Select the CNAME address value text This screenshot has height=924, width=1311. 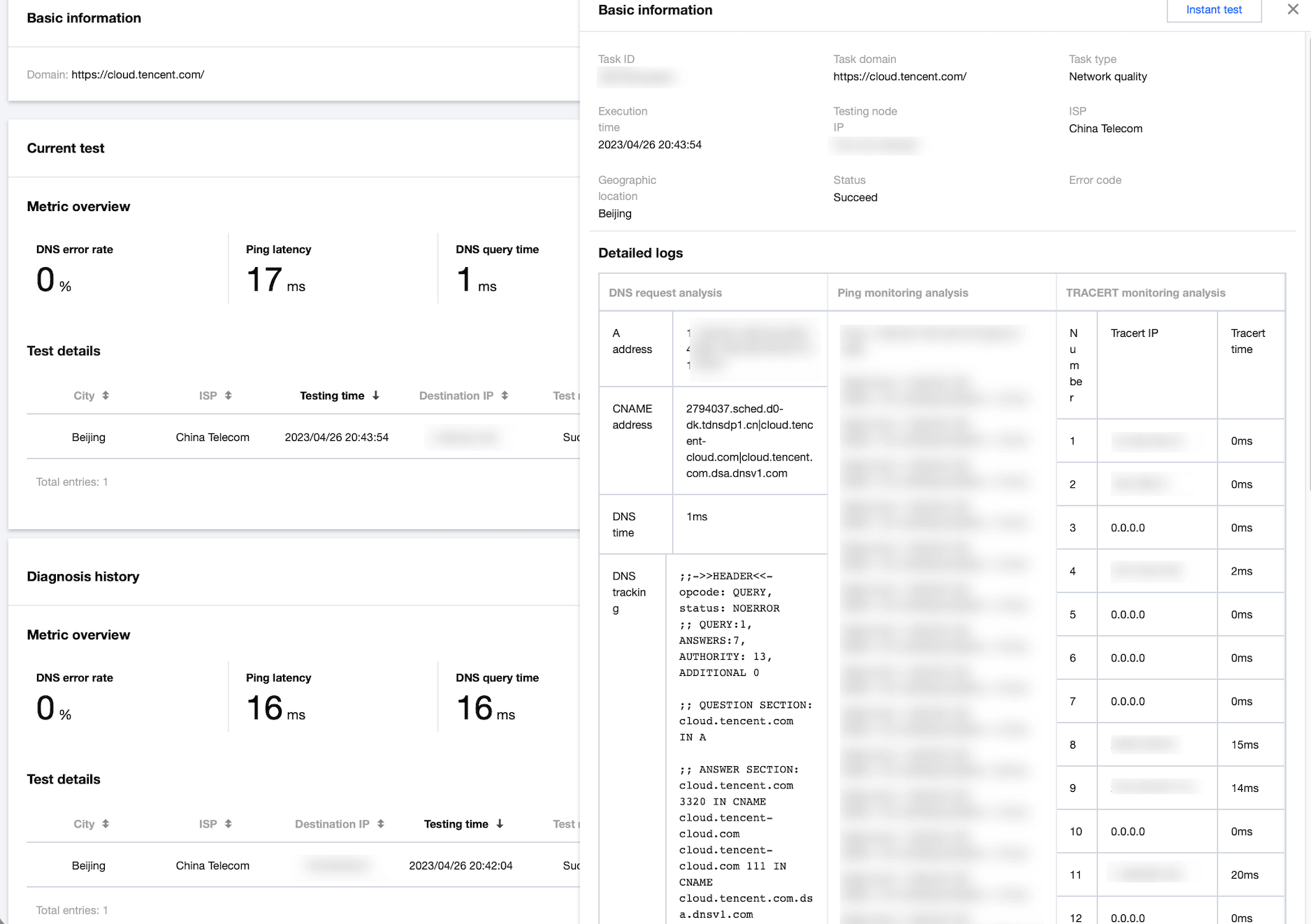click(749, 441)
